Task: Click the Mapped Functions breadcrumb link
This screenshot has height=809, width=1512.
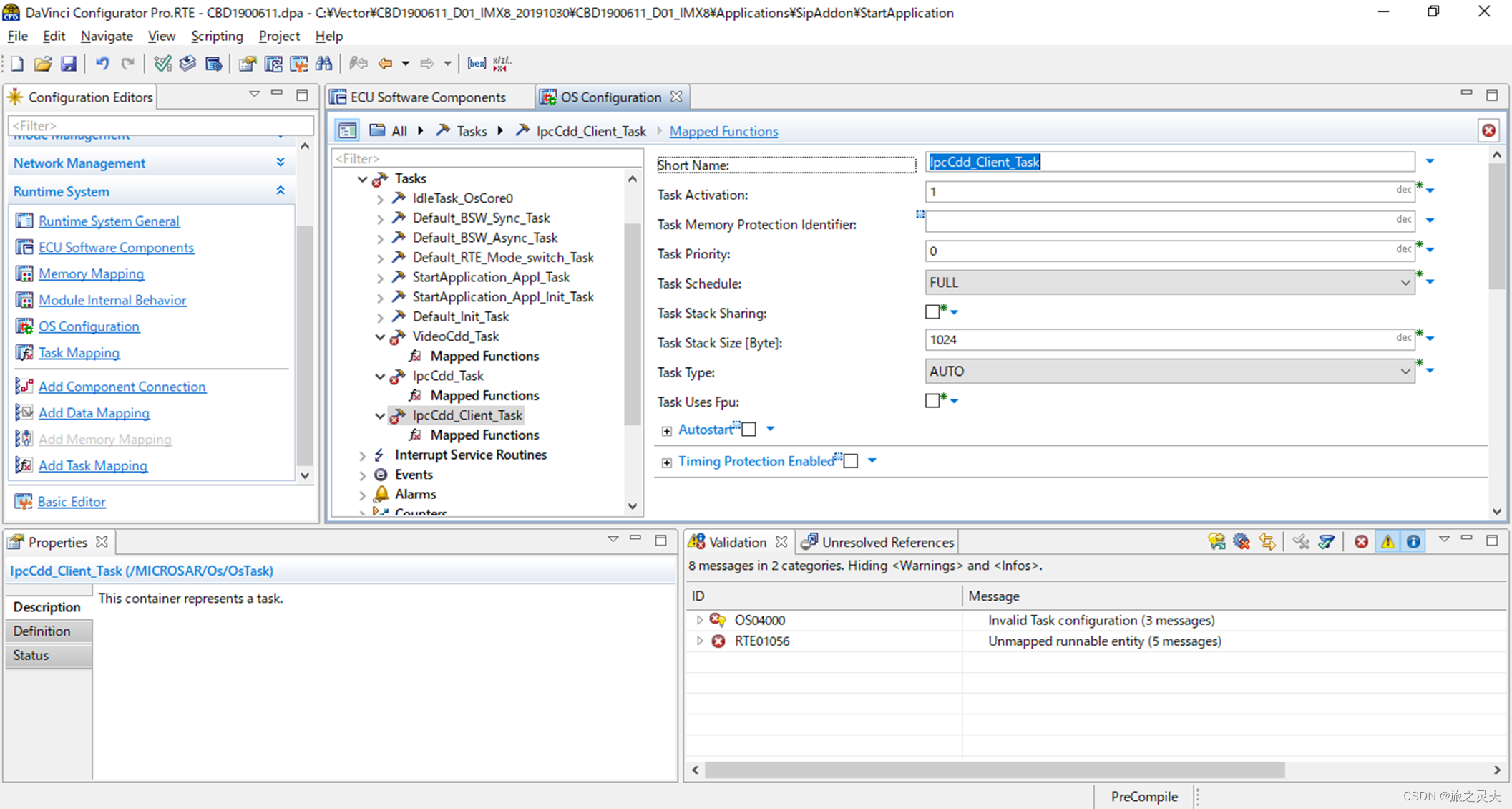Action: point(723,131)
